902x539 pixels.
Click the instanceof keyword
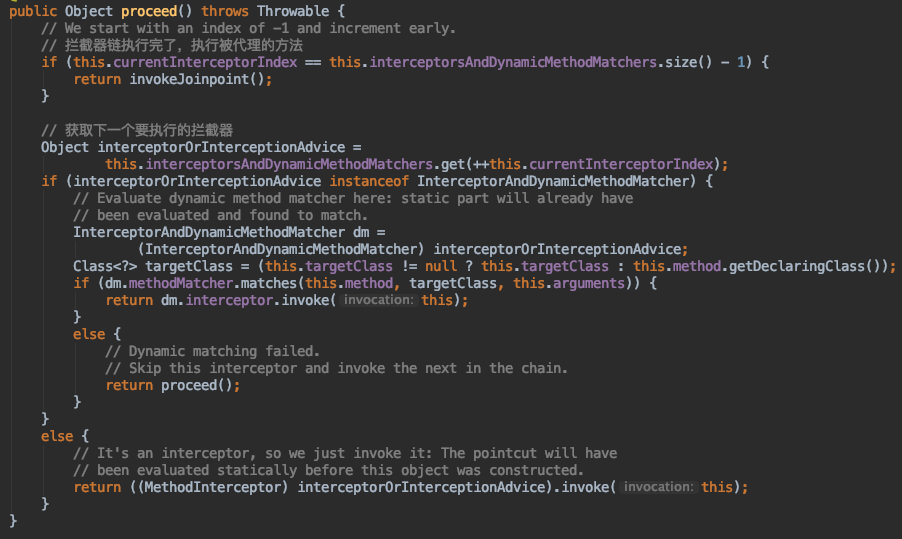(369, 181)
